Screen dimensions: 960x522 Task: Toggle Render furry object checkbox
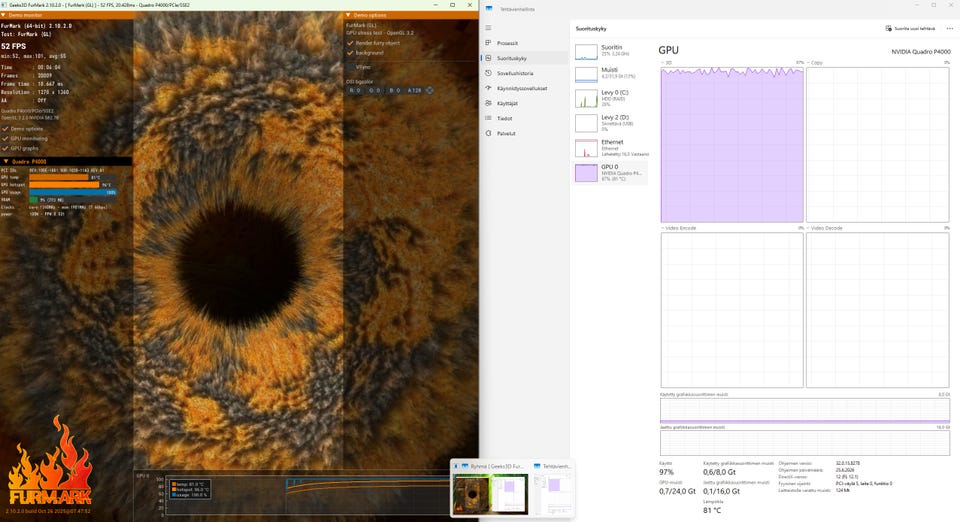[350, 43]
